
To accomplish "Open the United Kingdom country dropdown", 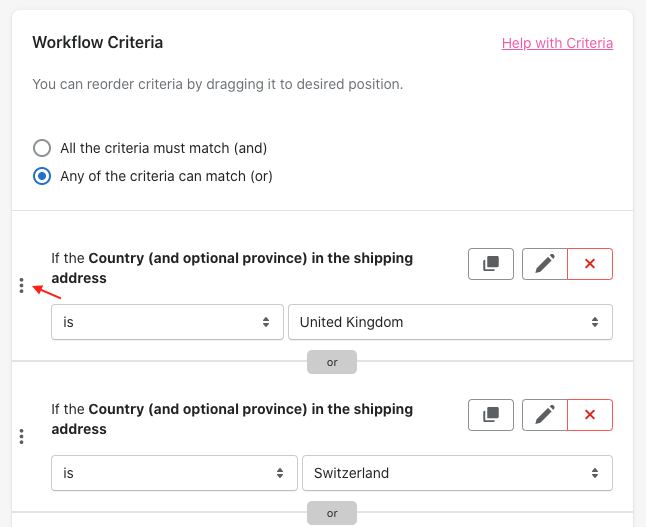I will [450, 322].
